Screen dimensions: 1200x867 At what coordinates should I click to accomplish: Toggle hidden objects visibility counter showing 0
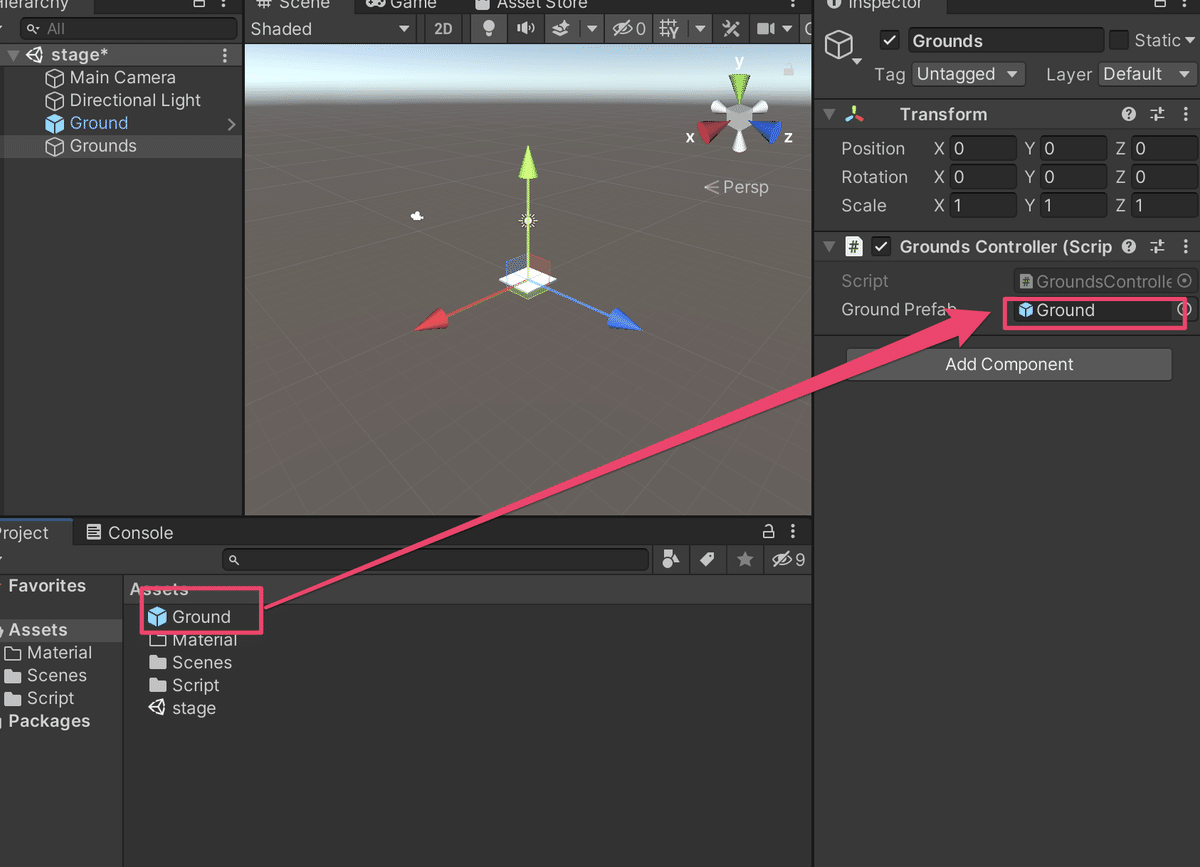(x=629, y=29)
